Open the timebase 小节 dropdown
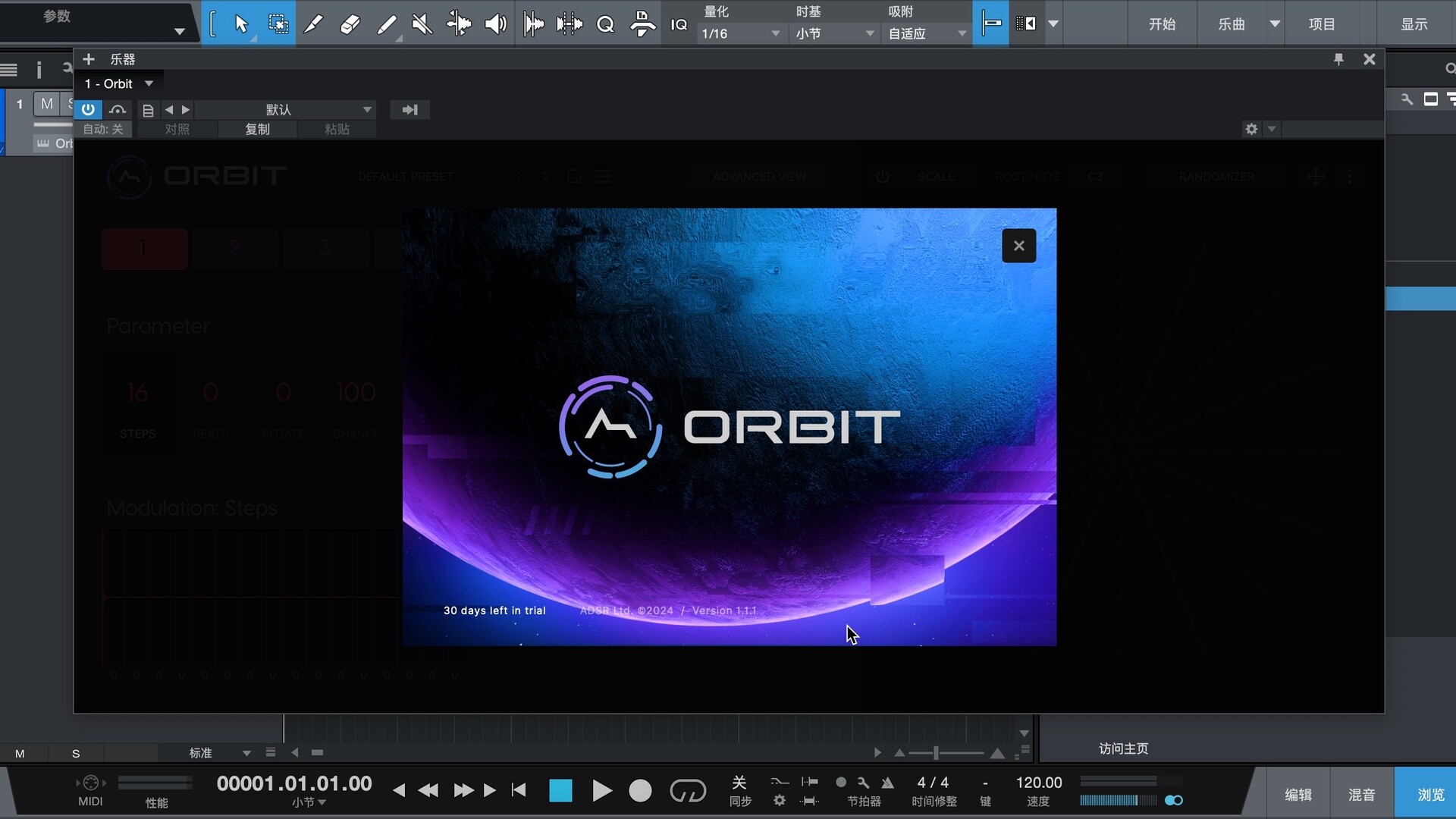Image resolution: width=1456 pixels, height=819 pixels. click(836, 33)
